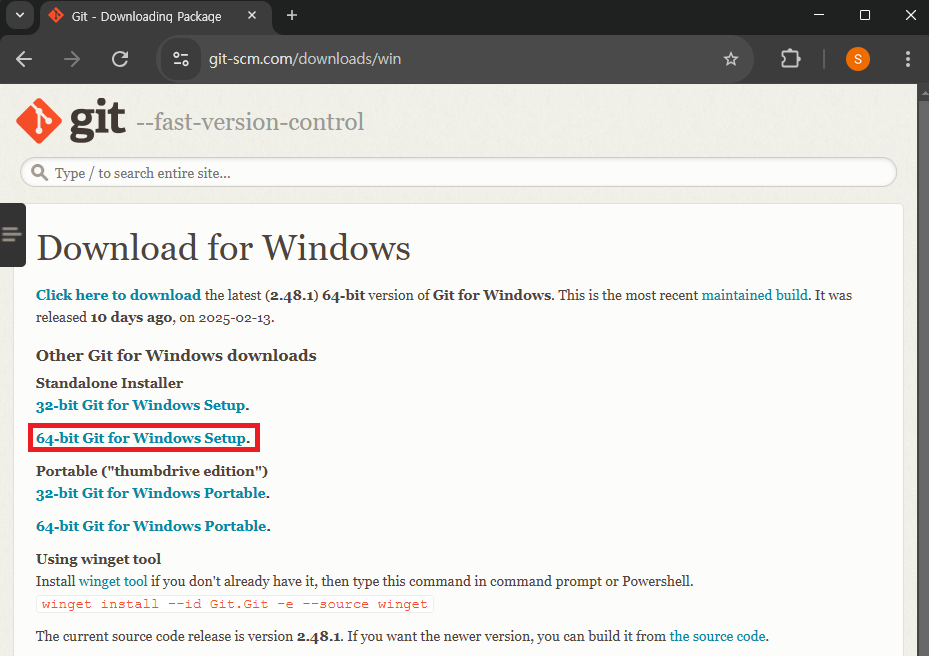Open the winget tool link
This screenshot has height=656, width=929.
click(x=113, y=581)
